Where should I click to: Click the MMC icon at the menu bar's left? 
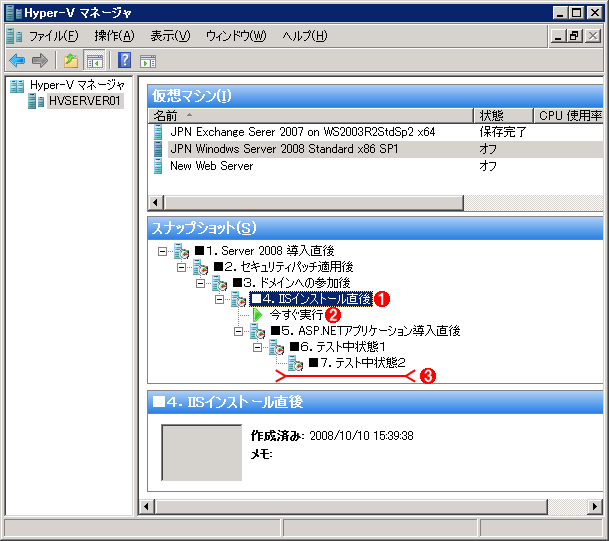point(14,36)
